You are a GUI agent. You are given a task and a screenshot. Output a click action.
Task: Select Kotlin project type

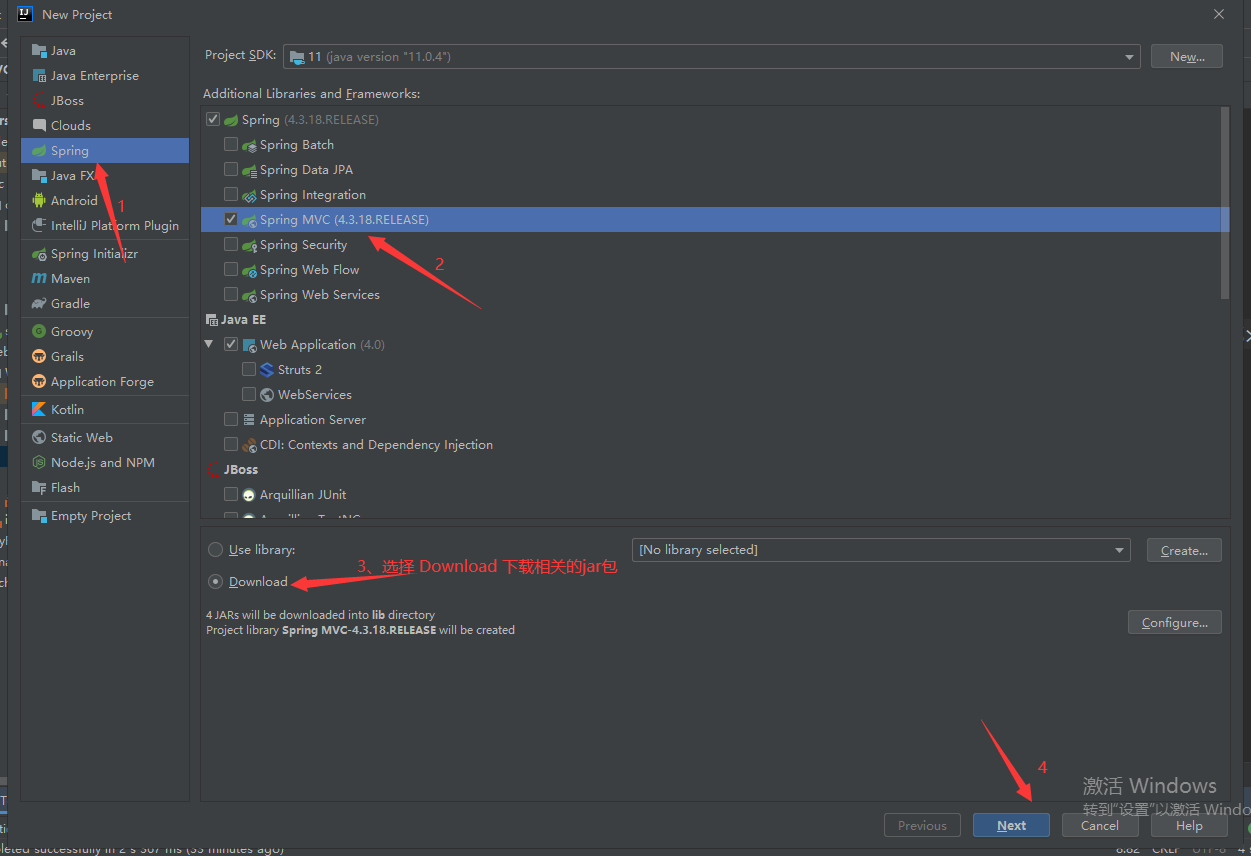tap(105, 410)
